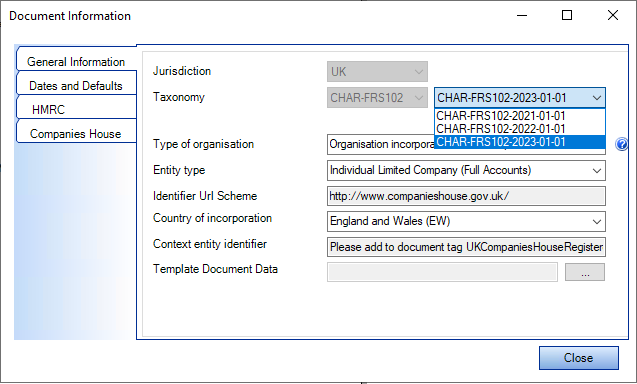637x384 pixels.
Task: Focus the Context entity identifier field
Action: coord(466,247)
